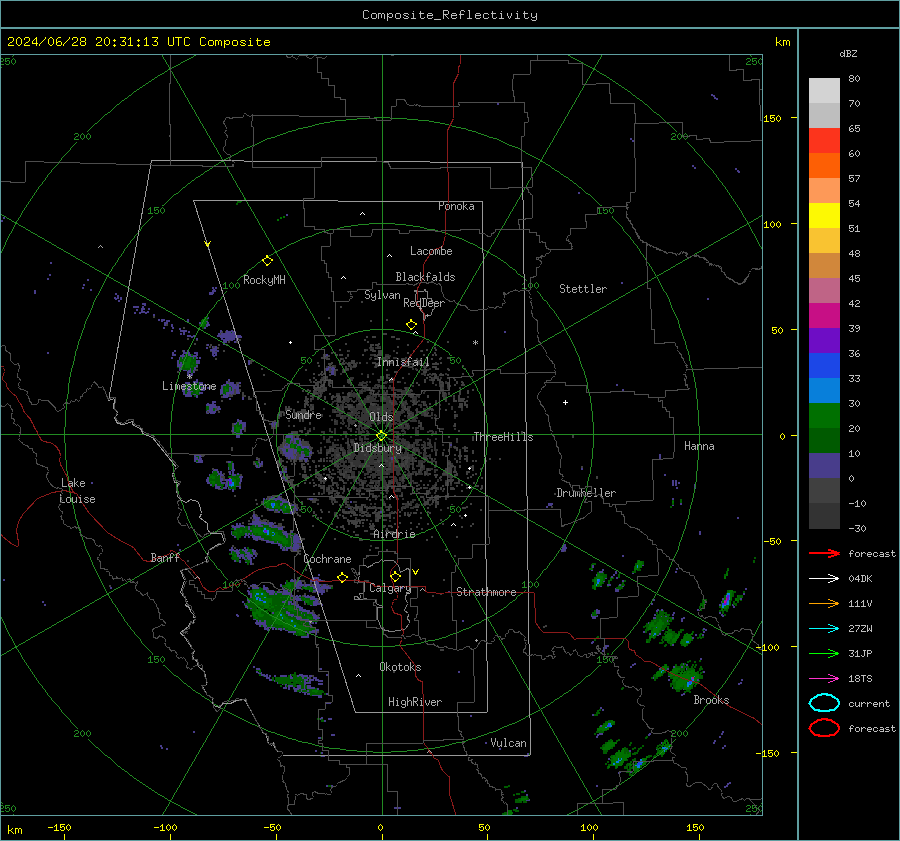Click the Stettler label

(583, 289)
